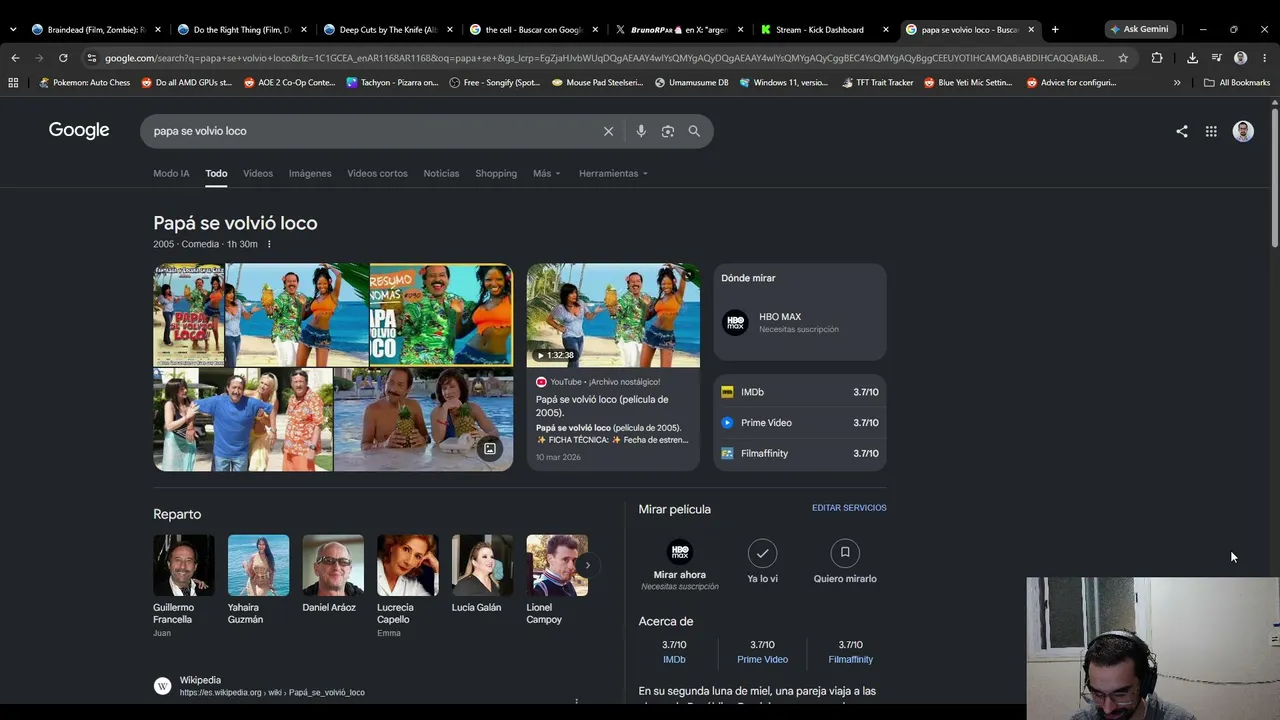The height and width of the screenshot is (720, 1280).
Task: Open the HBO MAX streaming option
Action: 799,322
